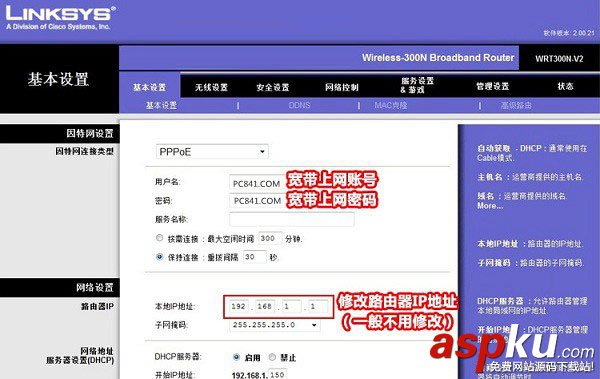Image resolution: width=600 pixels, height=379 pixels.
Task: Disable DHCP server with 禁止 radio
Action: coord(272,357)
